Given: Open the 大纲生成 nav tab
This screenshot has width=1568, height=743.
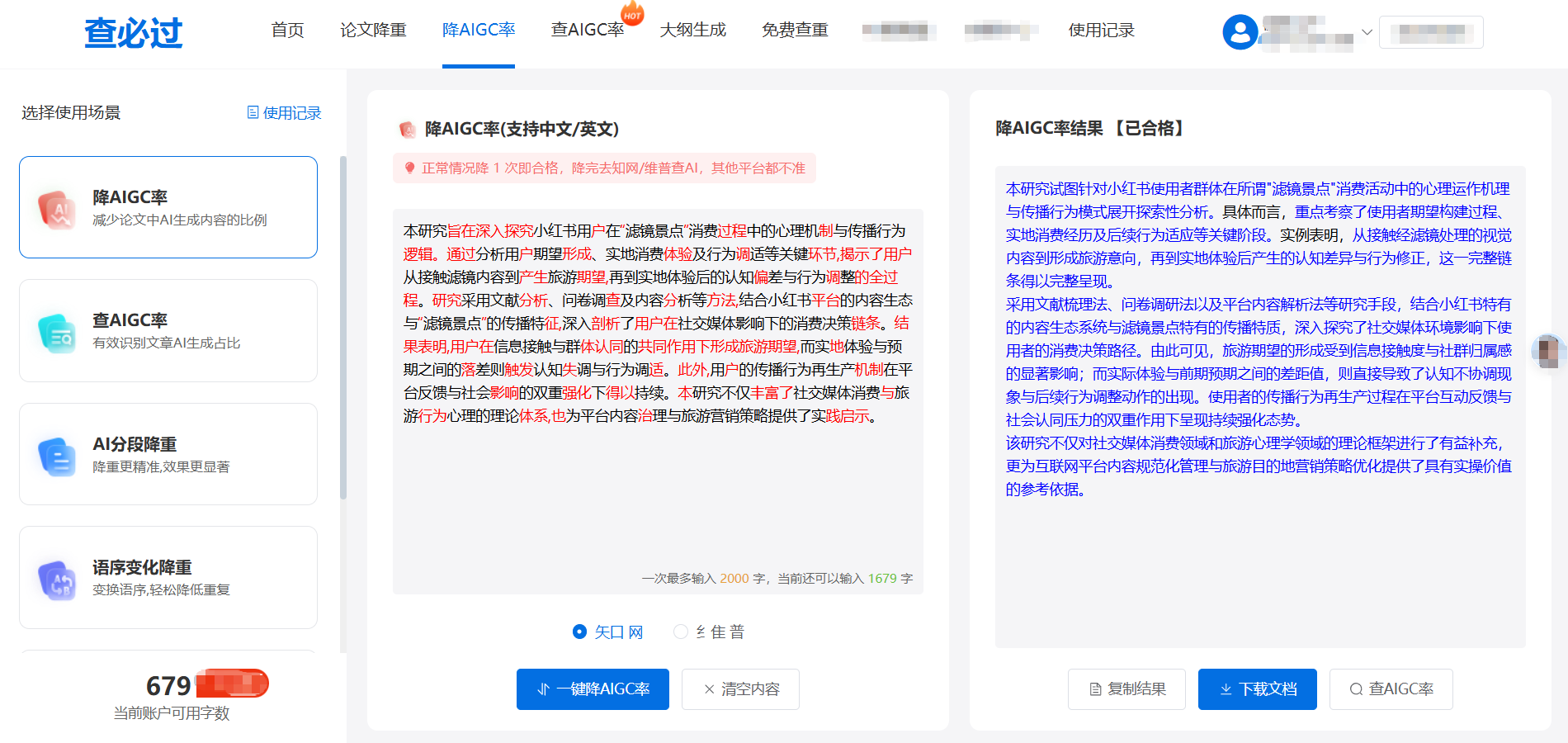Looking at the screenshot, I should (693, 31).
